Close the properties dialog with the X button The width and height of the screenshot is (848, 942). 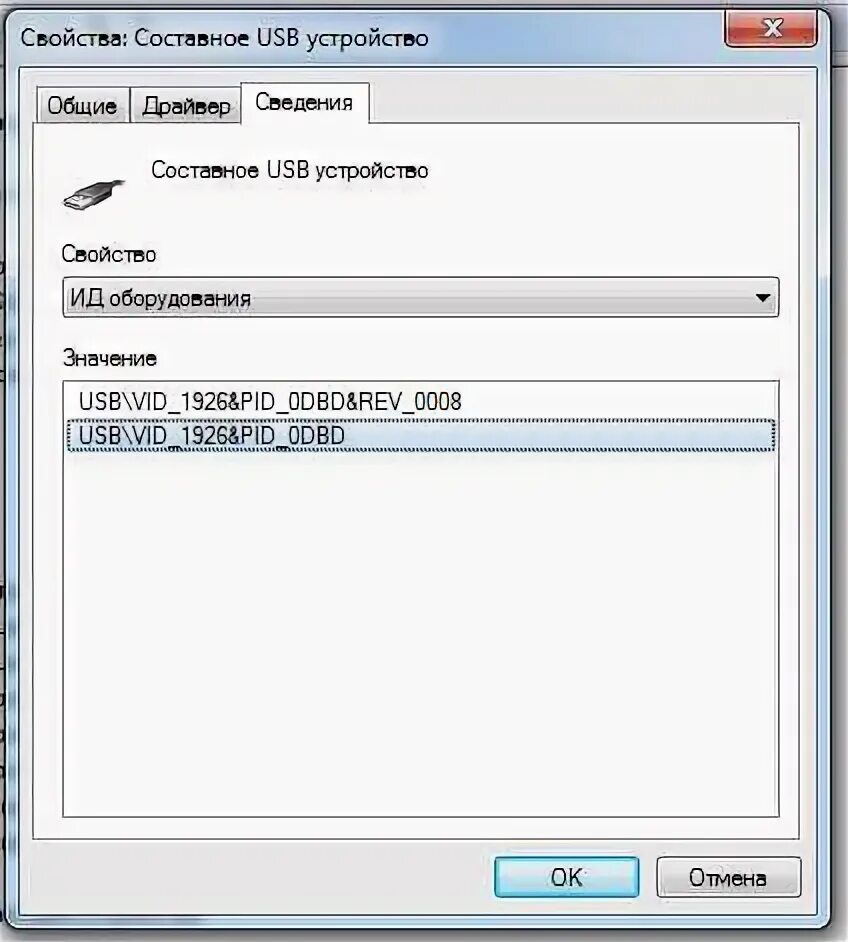coord(771,28)
